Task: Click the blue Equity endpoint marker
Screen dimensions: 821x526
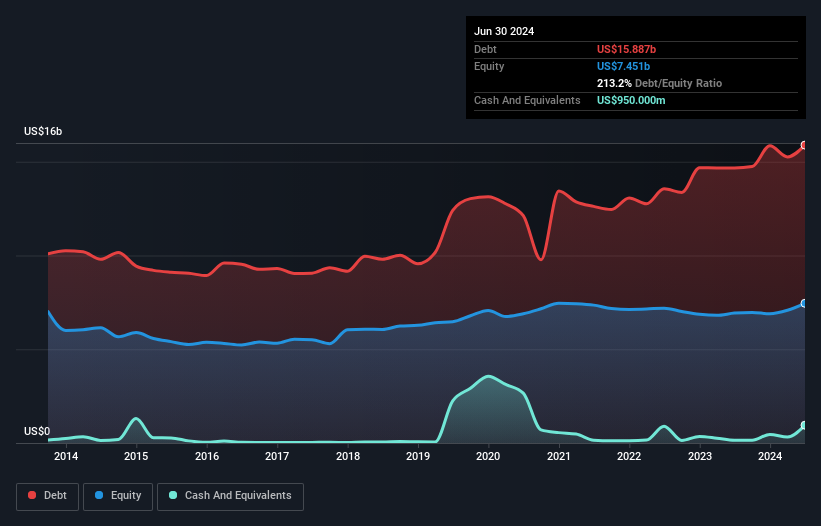Action: (804, 304)
